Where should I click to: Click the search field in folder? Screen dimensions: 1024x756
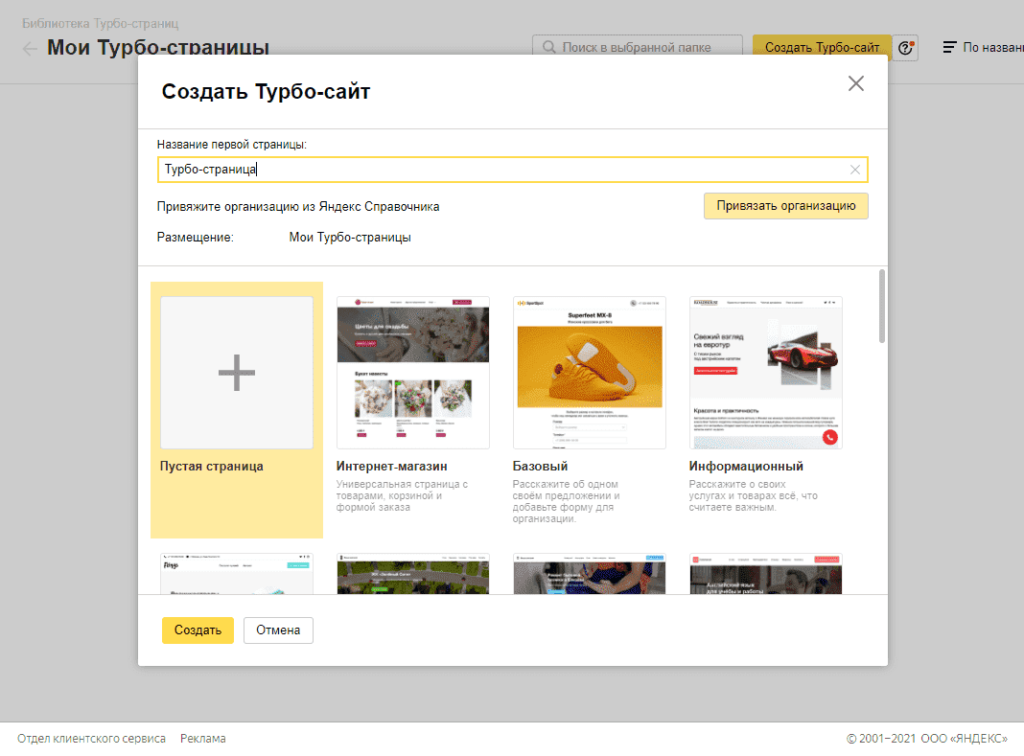pyautogui.click(x=637, y=47)
